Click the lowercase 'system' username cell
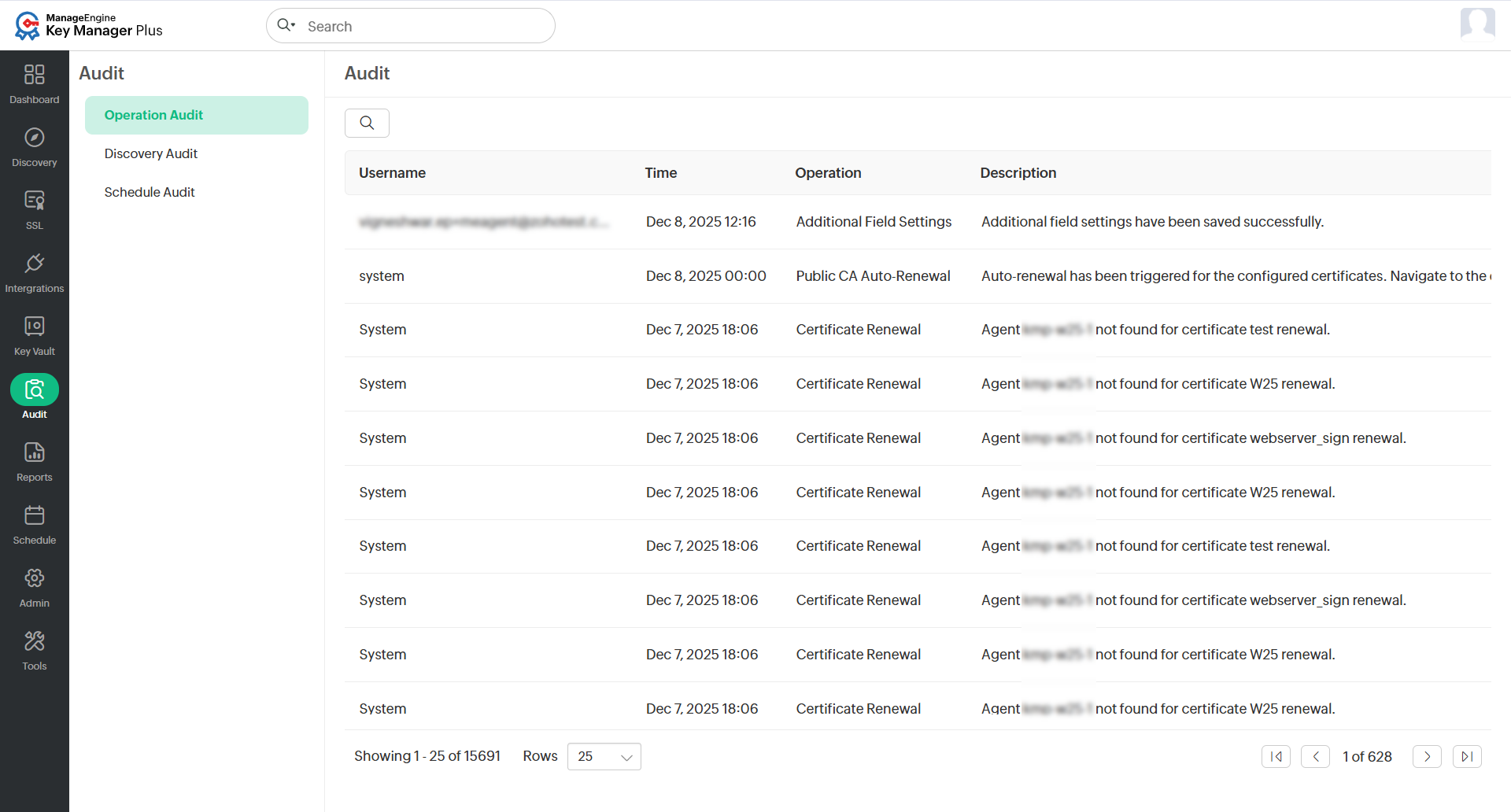1511x812 pixels. point(382,276)
